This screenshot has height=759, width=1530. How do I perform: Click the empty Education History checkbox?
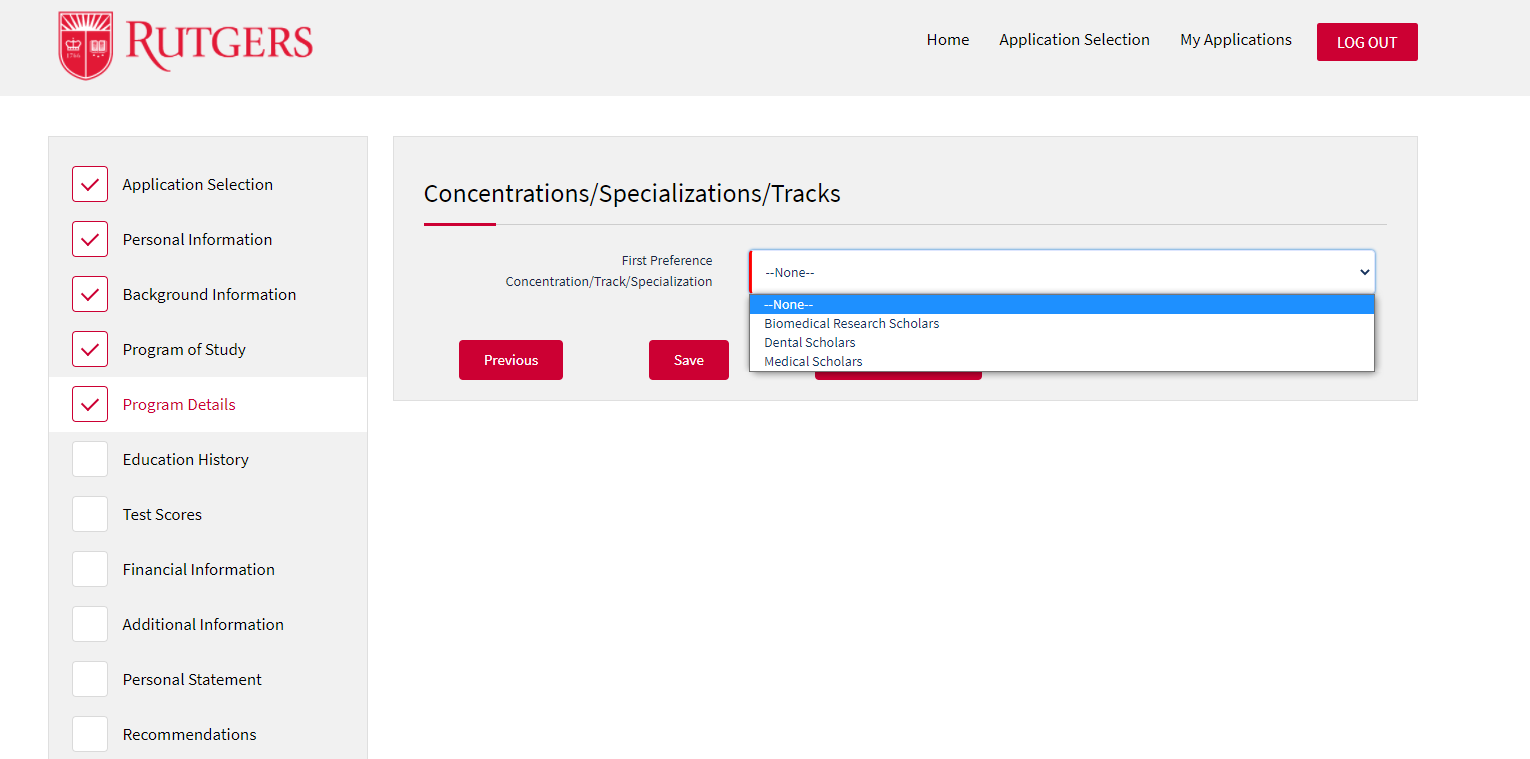90,459
